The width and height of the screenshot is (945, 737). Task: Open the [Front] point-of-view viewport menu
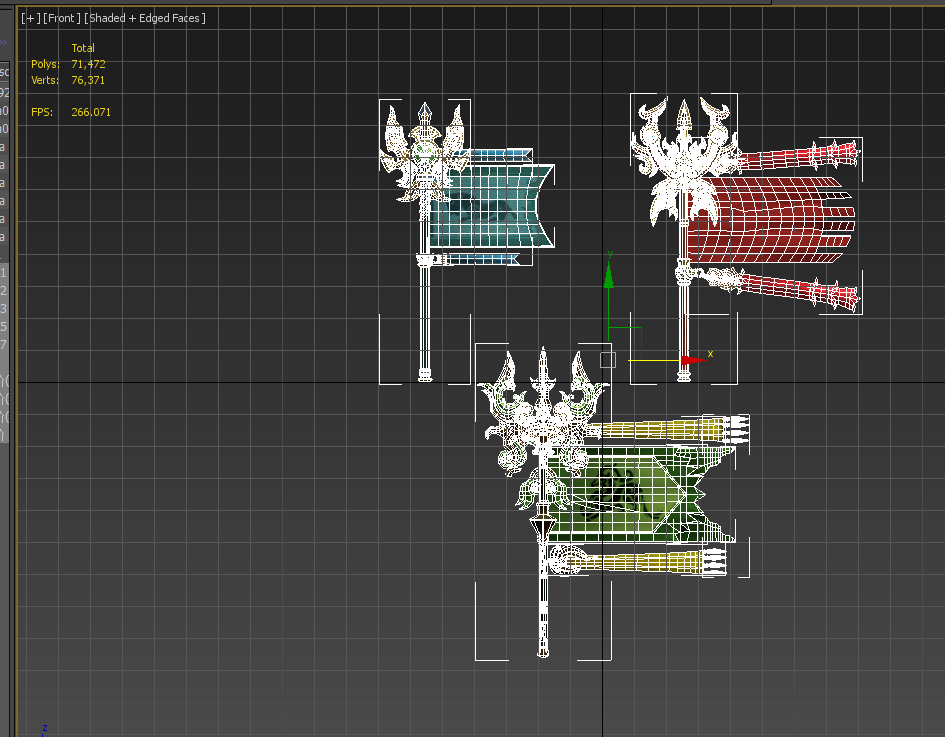(x=62, y=18)
